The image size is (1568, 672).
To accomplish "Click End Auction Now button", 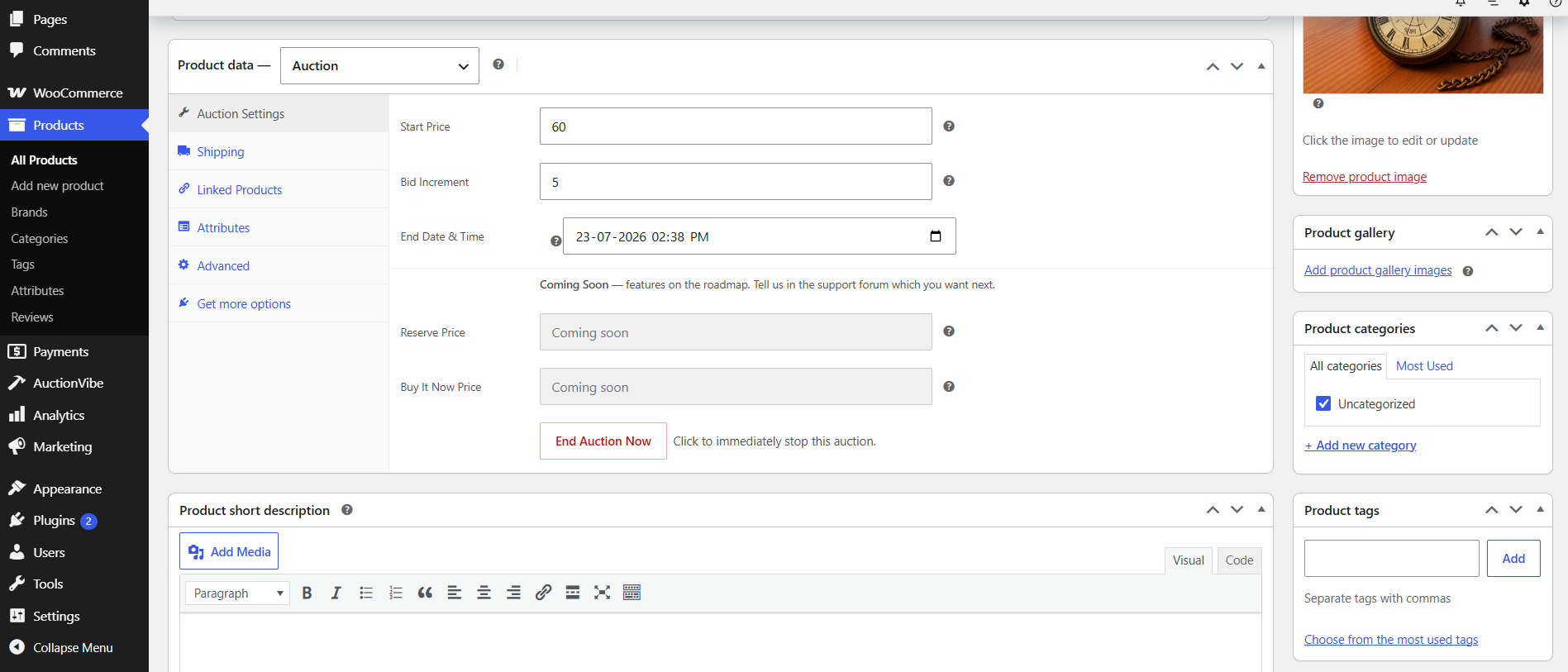I will [x=603, y=441].
